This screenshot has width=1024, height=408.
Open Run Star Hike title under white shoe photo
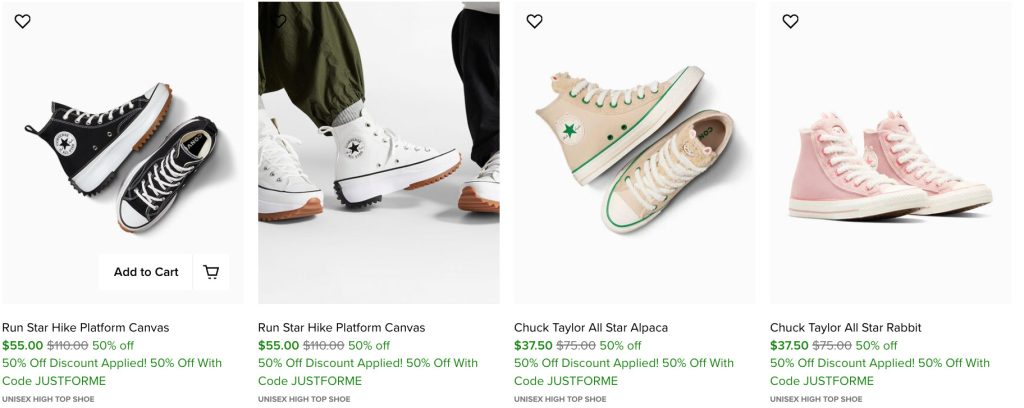342,327
